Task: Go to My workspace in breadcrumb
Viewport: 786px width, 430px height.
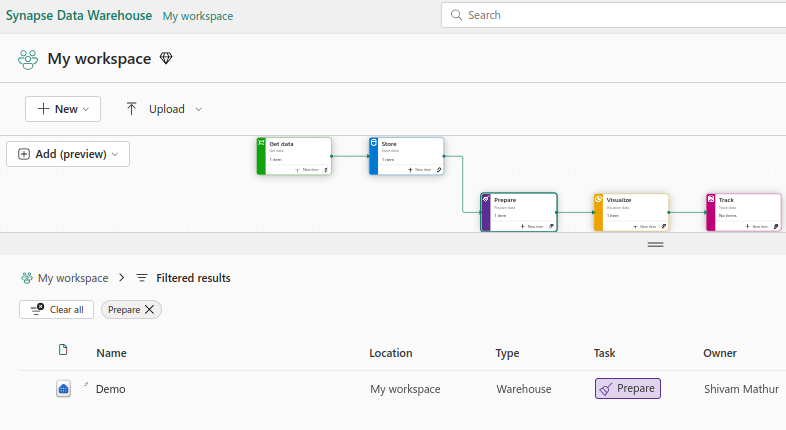Action: pos(73,278)
